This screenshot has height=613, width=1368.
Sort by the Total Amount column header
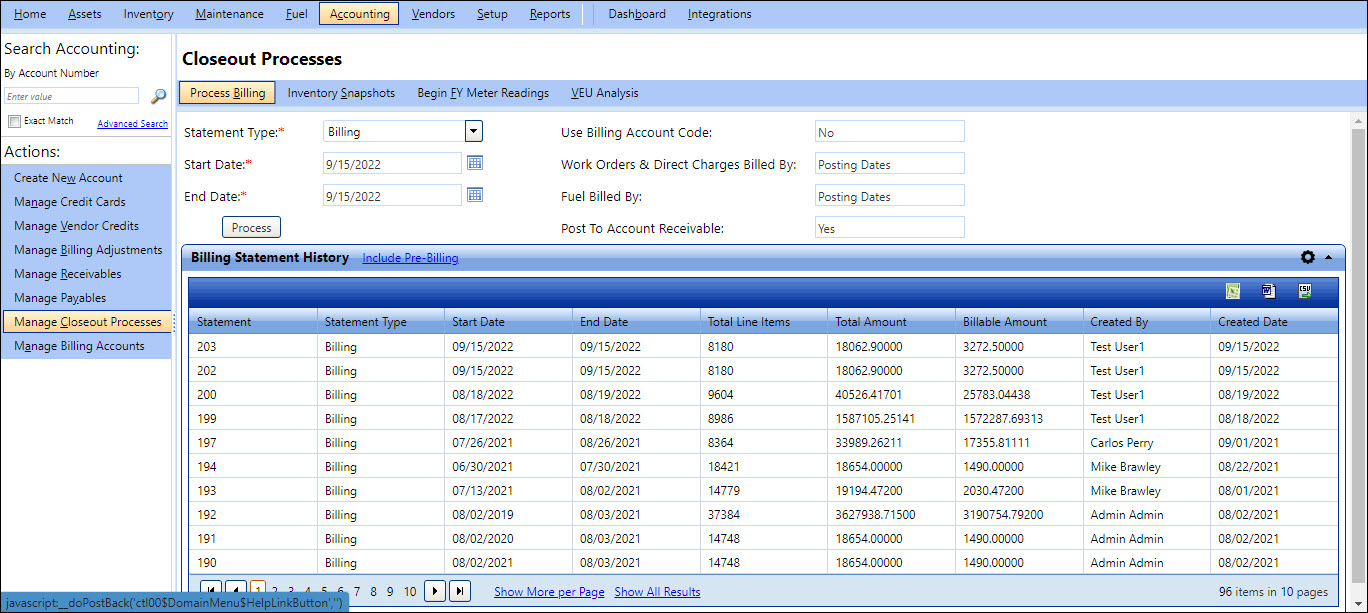(x=890, y=322)
